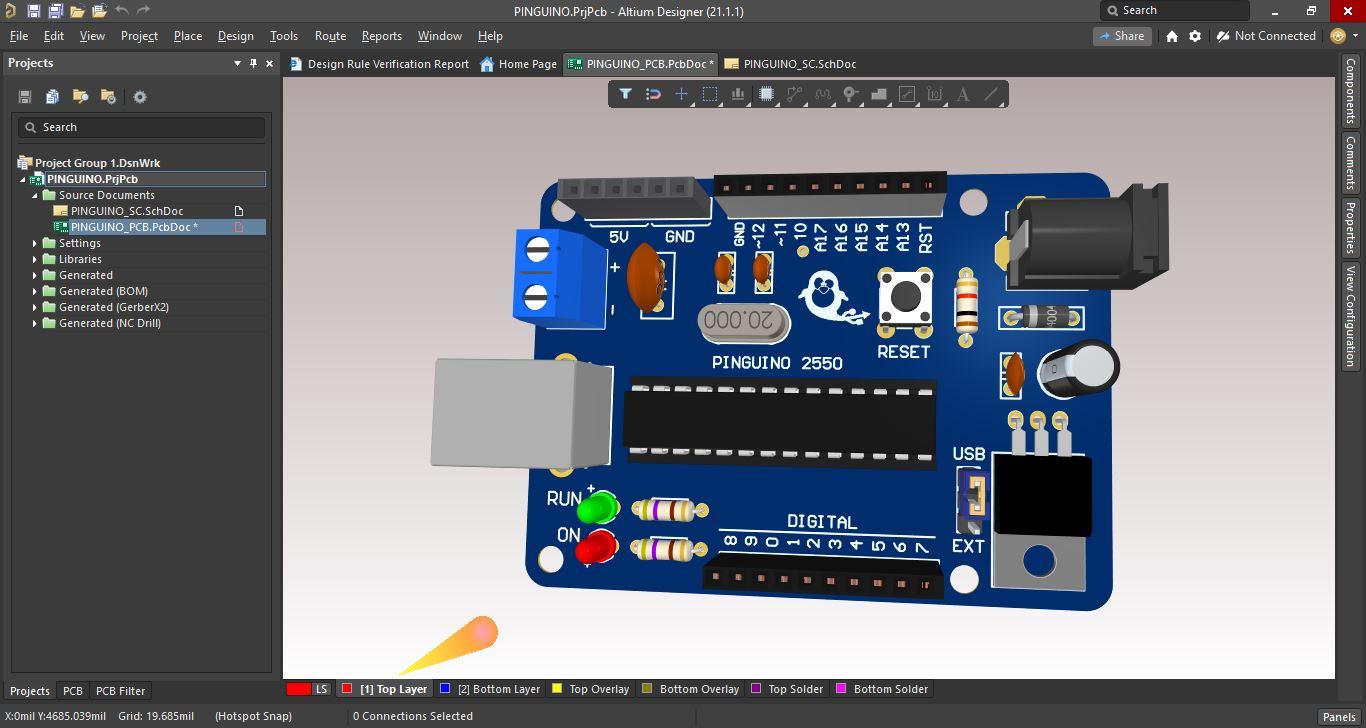Select the Place Dimension tool
The image size is (1366, 728).
935,94
